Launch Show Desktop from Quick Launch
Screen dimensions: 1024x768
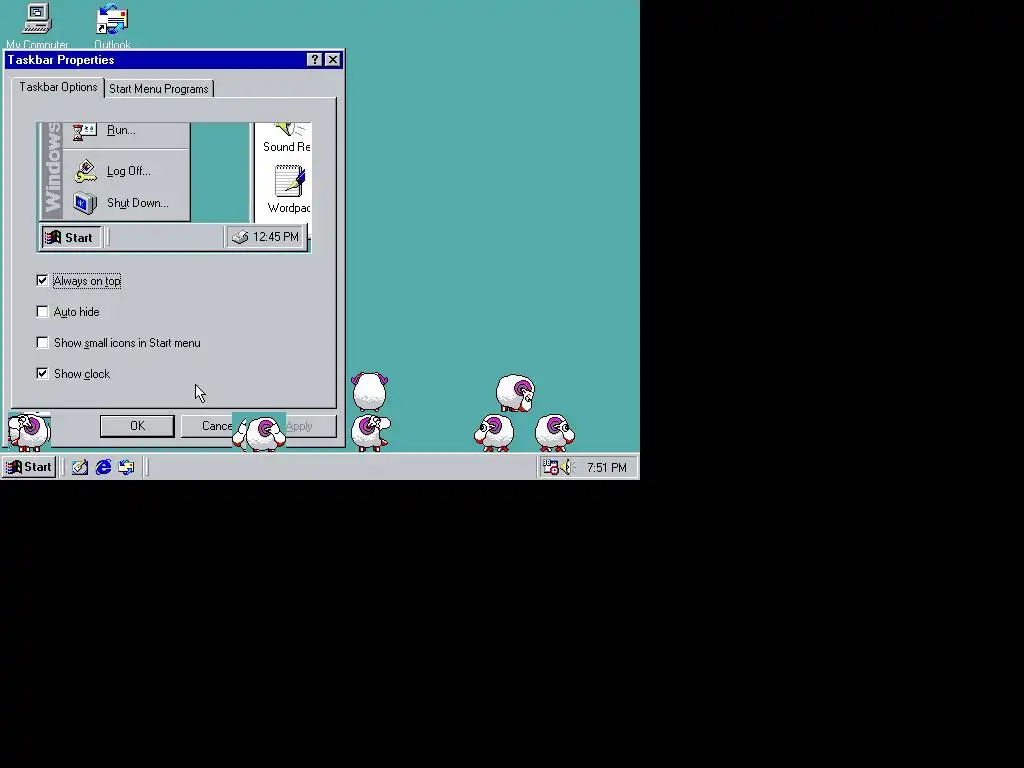(x=80, y=467)
